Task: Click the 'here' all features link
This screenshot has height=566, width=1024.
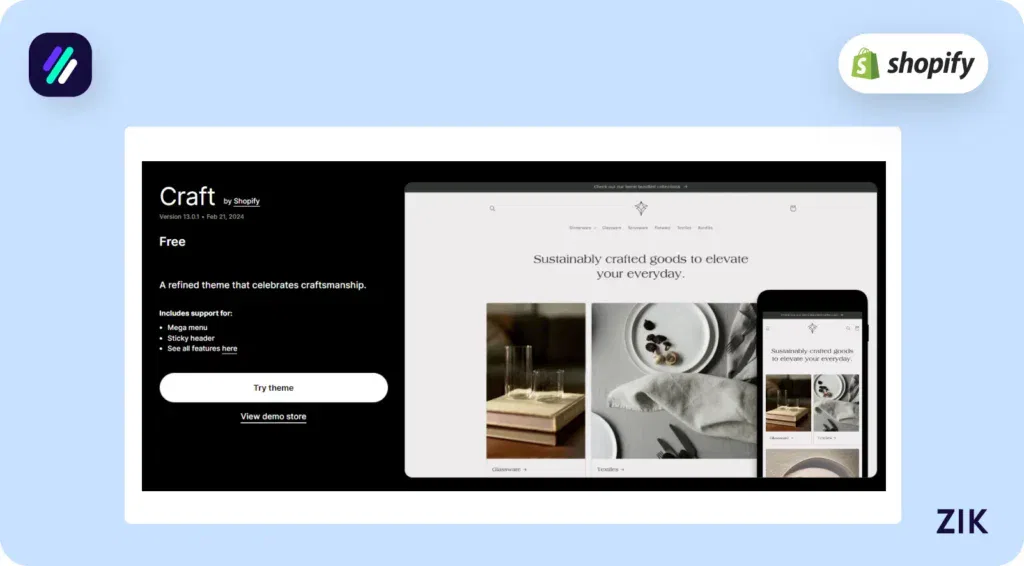Action: click(229, 349)
